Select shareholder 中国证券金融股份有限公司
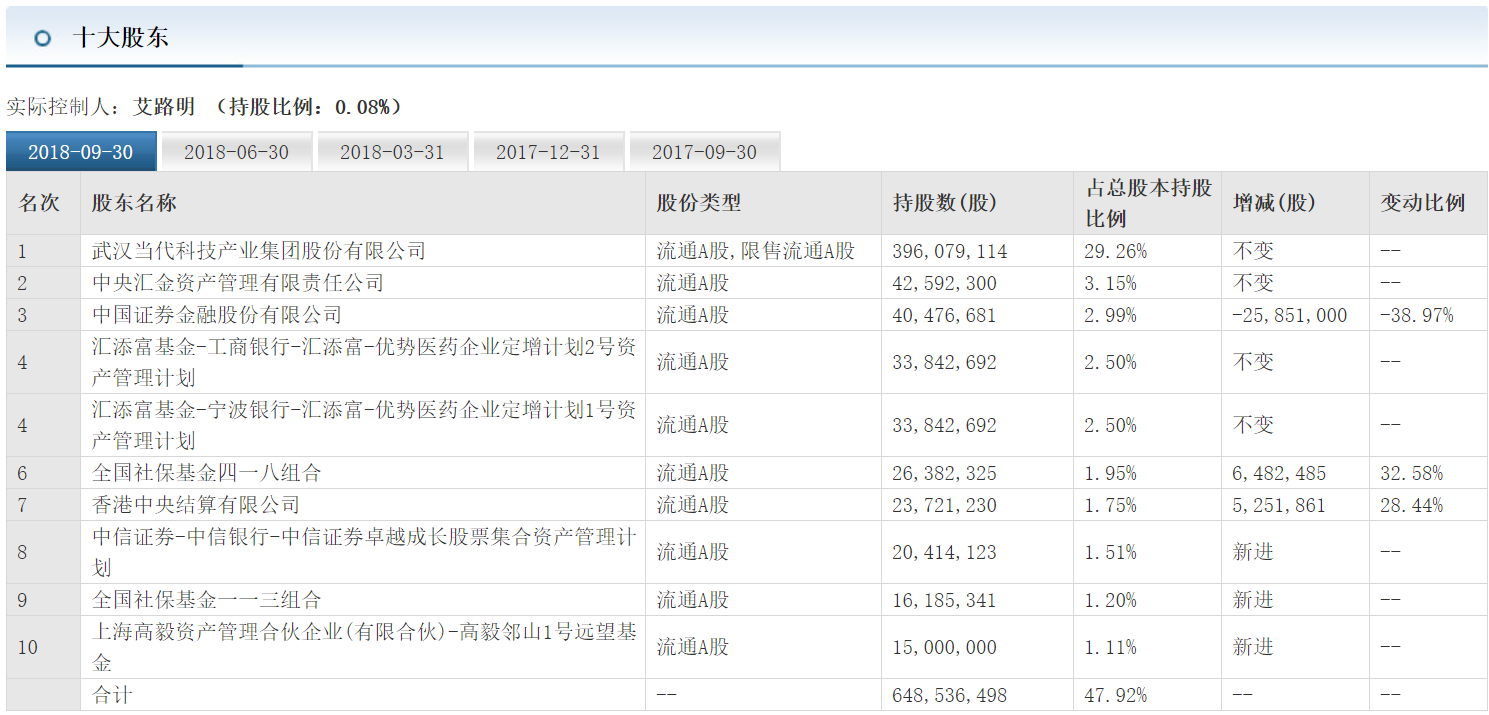Image resolution: width=1489 pixels, height=715 pixels. point(217,315)
